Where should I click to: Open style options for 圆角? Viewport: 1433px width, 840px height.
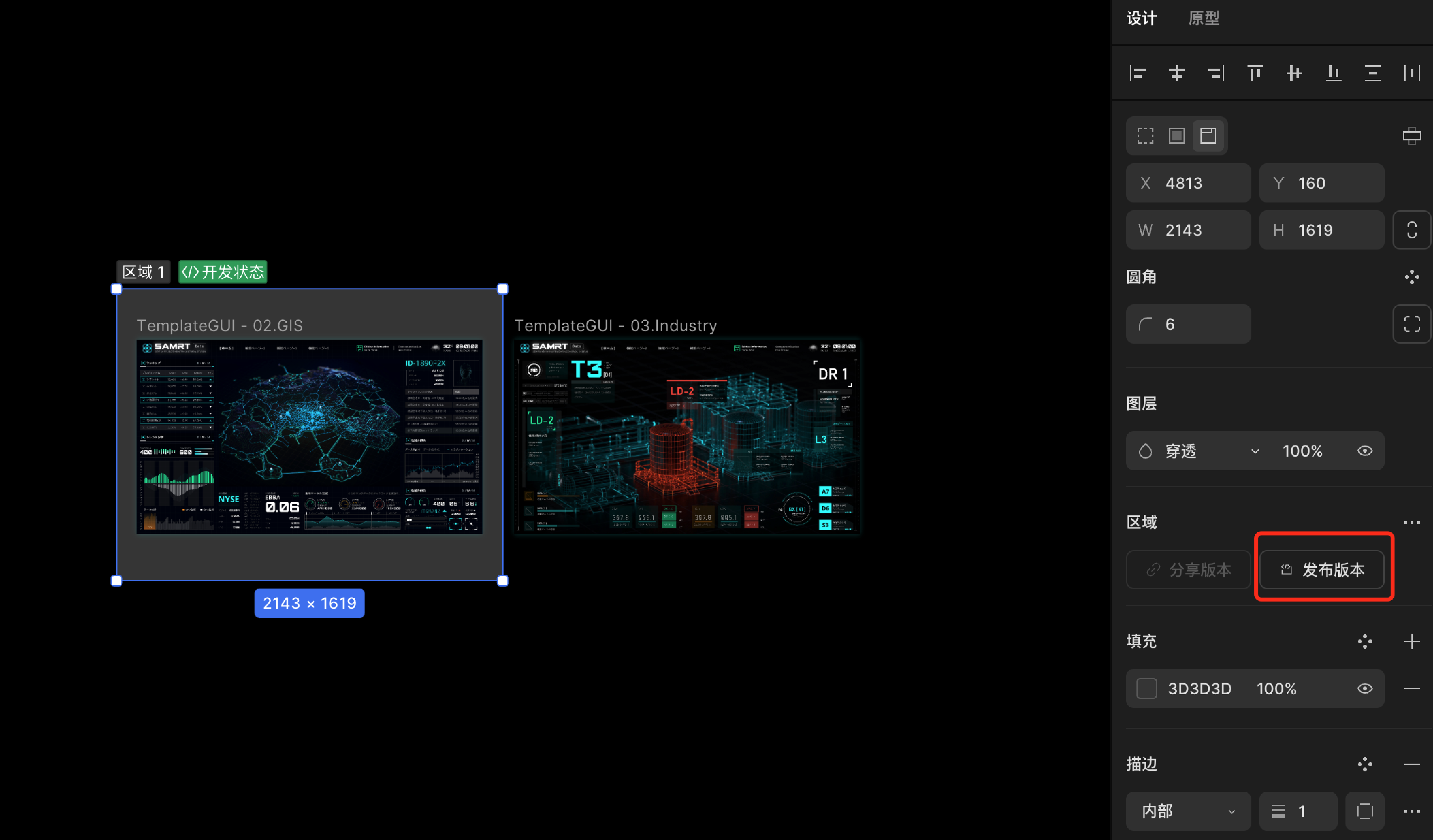(1412, 277)
